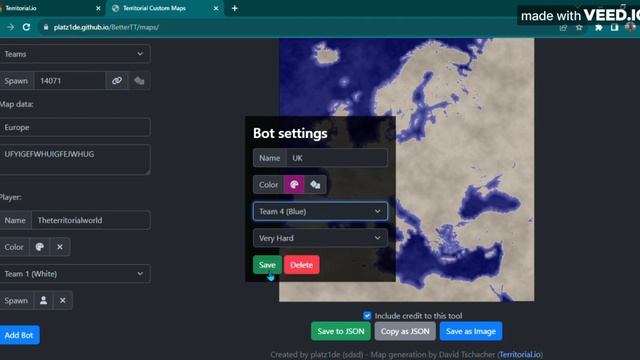Click the spawn seed field 14071
The height and width of the screenshot is (360, 640).
70,80
